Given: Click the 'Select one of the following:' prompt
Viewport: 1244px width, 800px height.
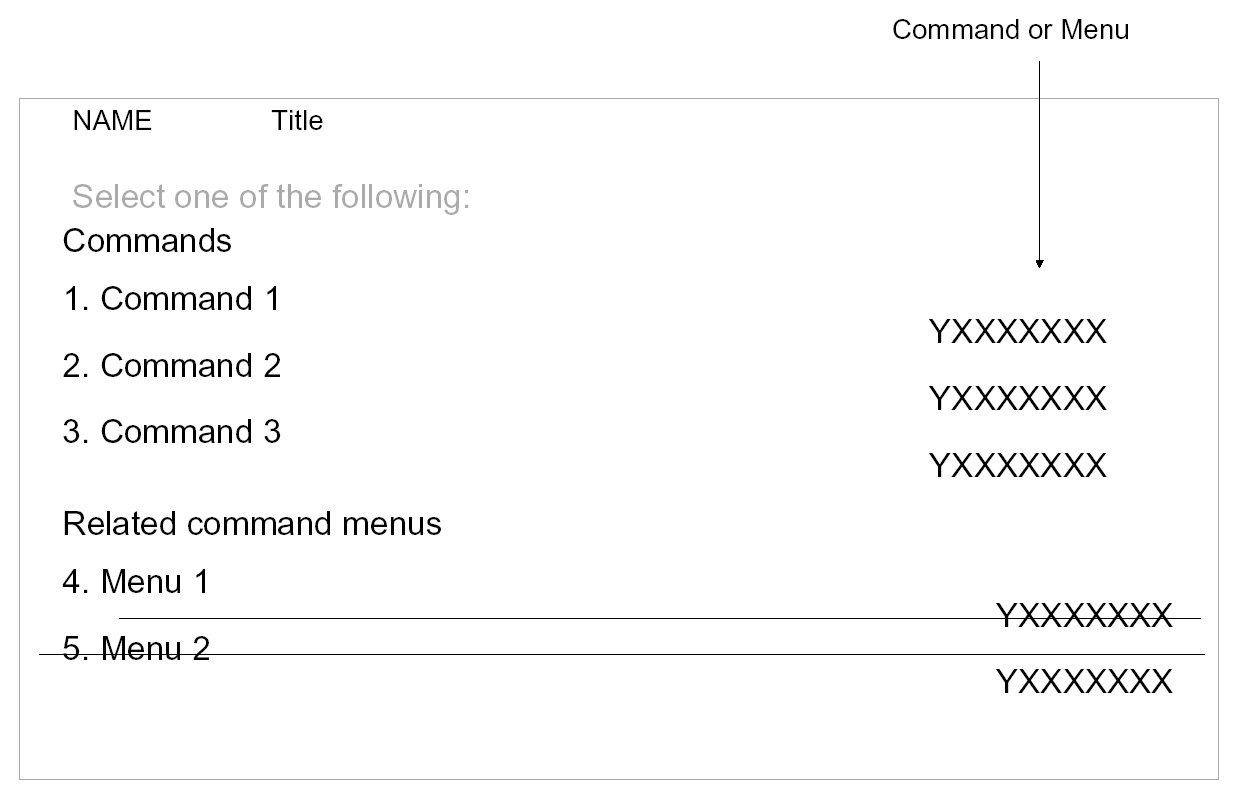Looking at the screenshot, I should (271, 197).
